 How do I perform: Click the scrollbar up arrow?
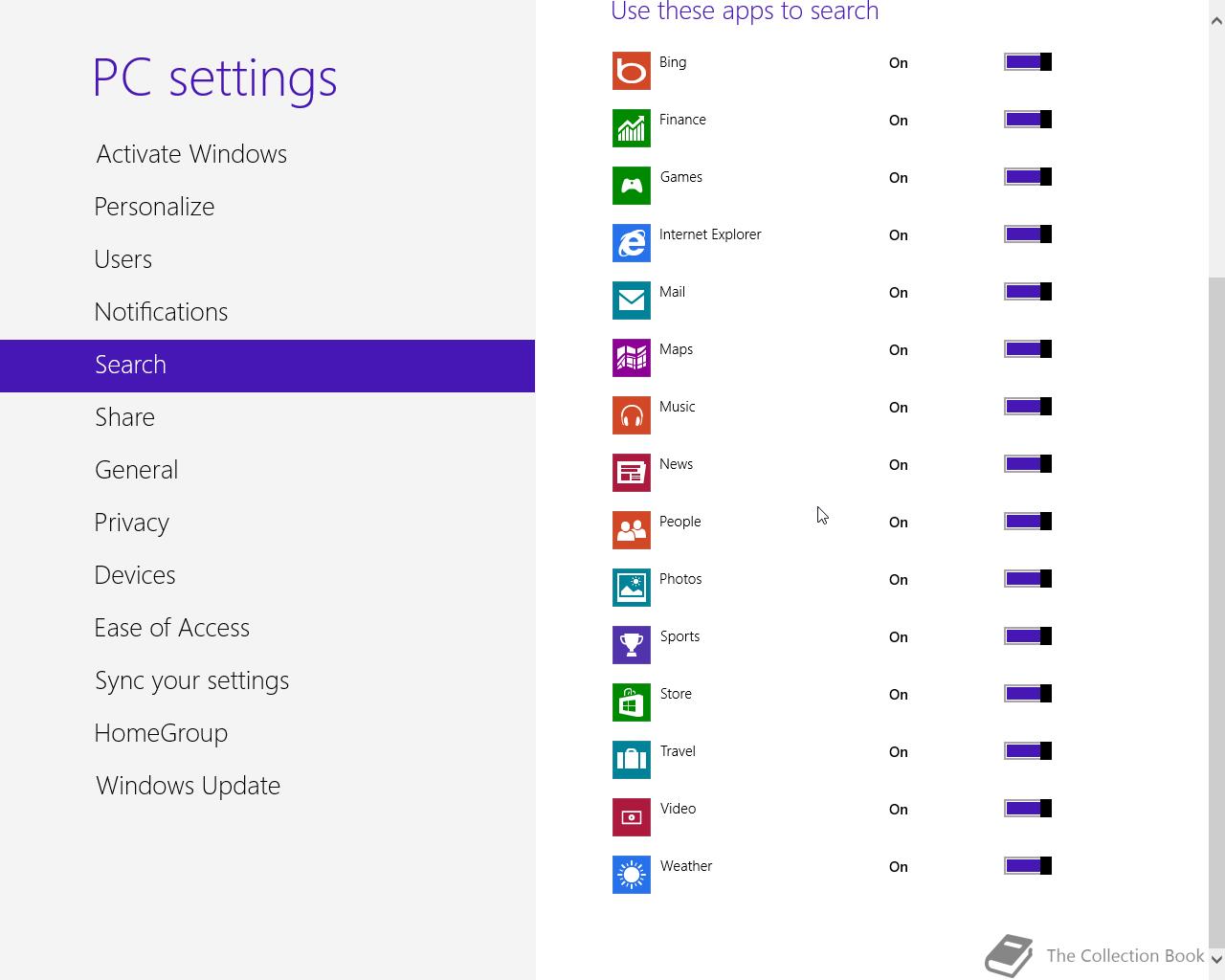click(1216, 20)
